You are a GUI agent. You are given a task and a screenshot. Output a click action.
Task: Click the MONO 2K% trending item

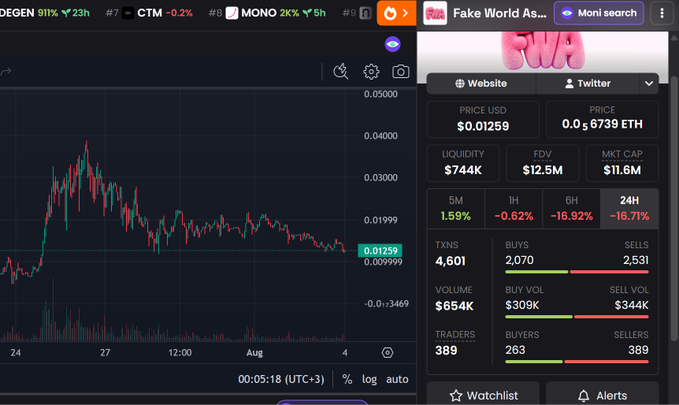[267, 13]
